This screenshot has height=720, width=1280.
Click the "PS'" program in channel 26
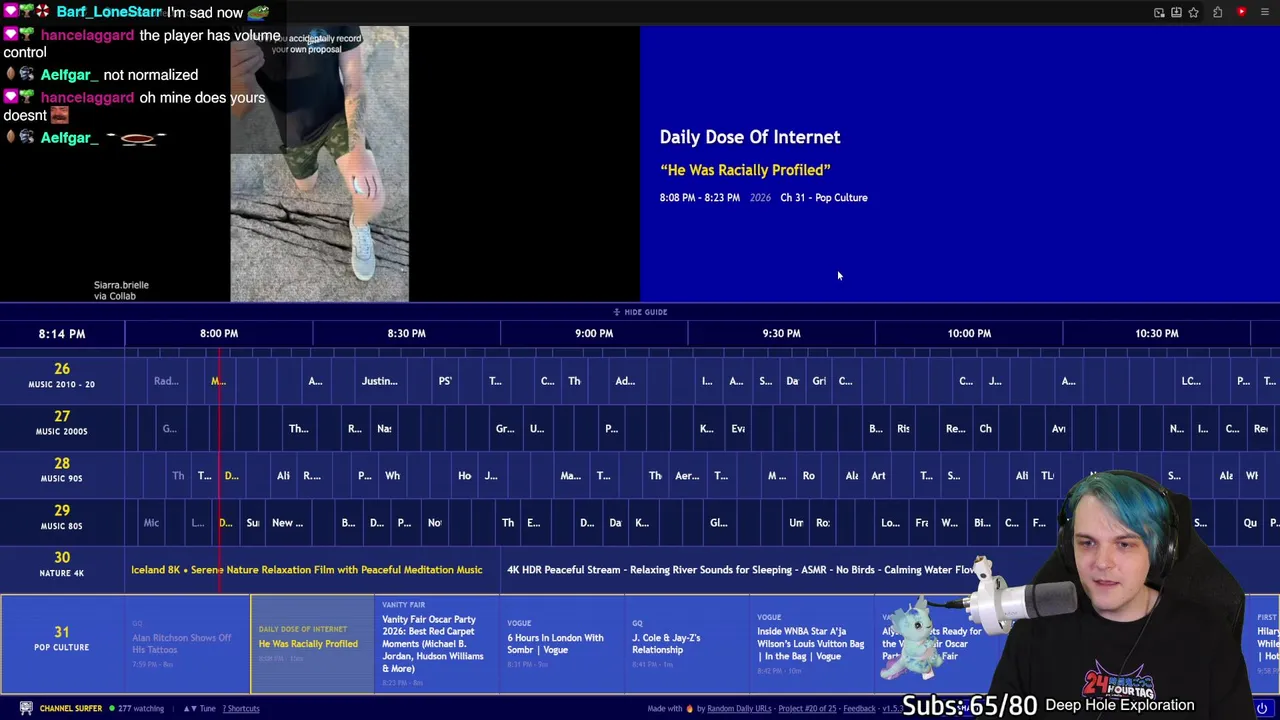(x=445, y=381)
